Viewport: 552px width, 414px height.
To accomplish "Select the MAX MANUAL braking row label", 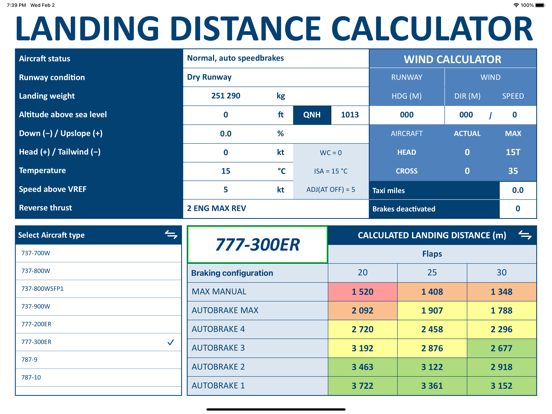I will tap(258, 291).
